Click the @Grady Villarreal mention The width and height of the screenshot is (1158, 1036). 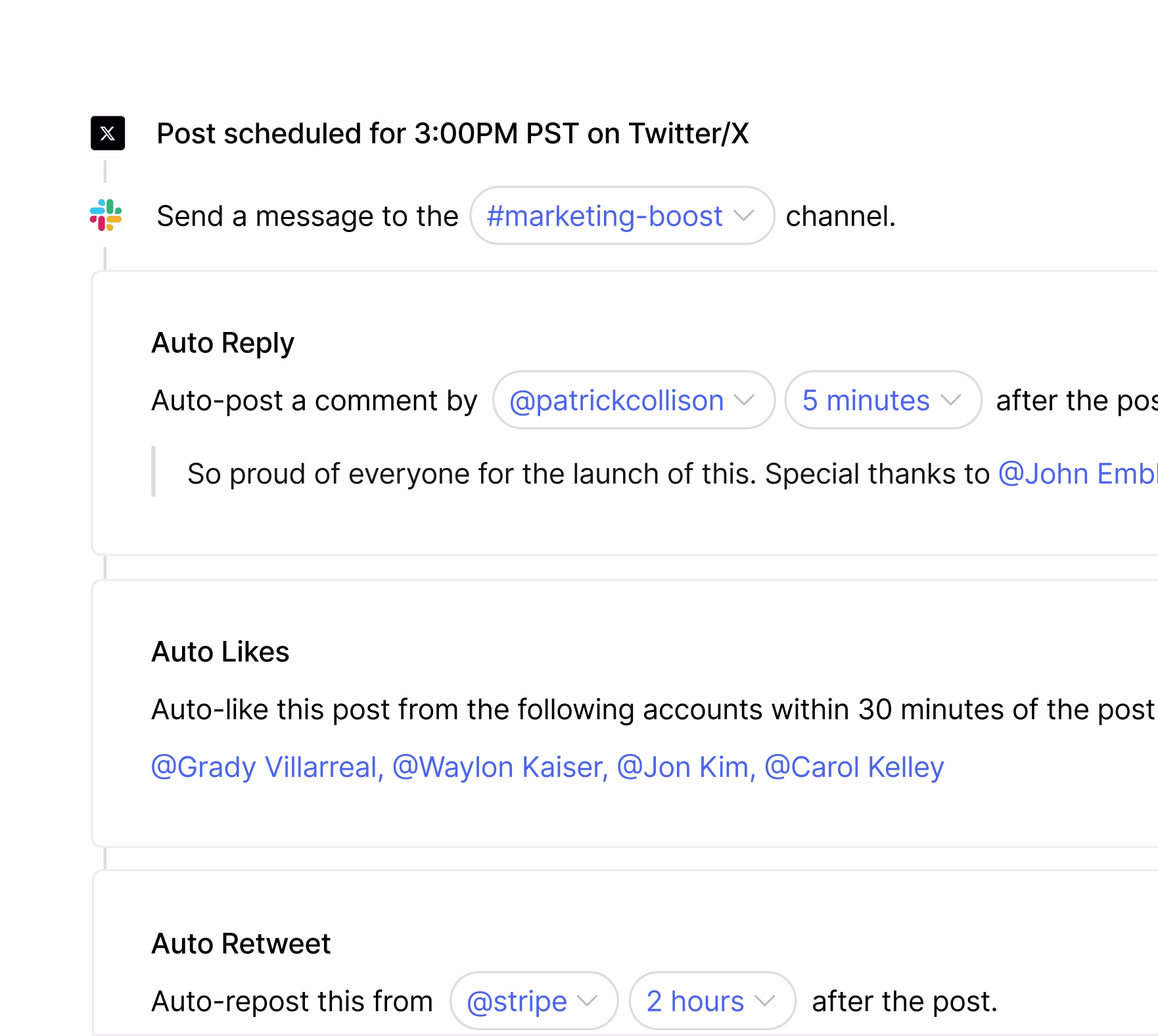coord(267,767)
